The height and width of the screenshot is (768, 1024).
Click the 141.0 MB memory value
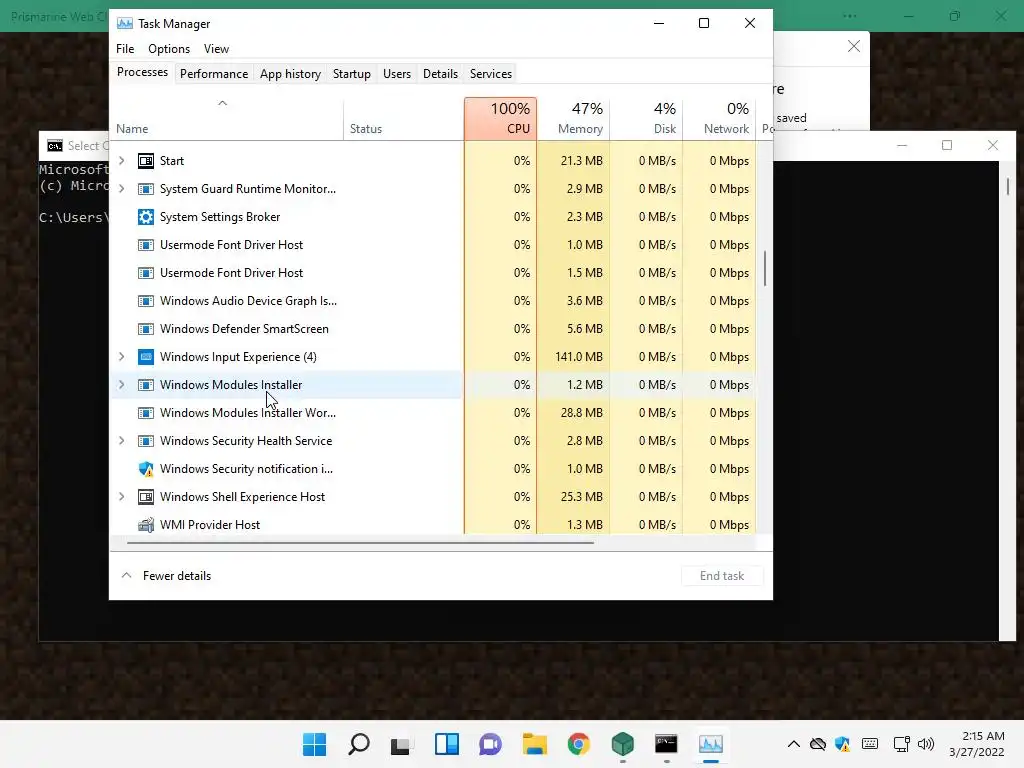[x=579, y=357]
